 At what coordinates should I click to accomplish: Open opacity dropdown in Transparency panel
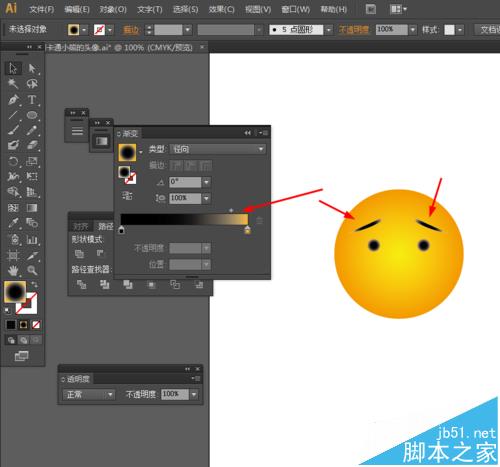tap(194, 395)
